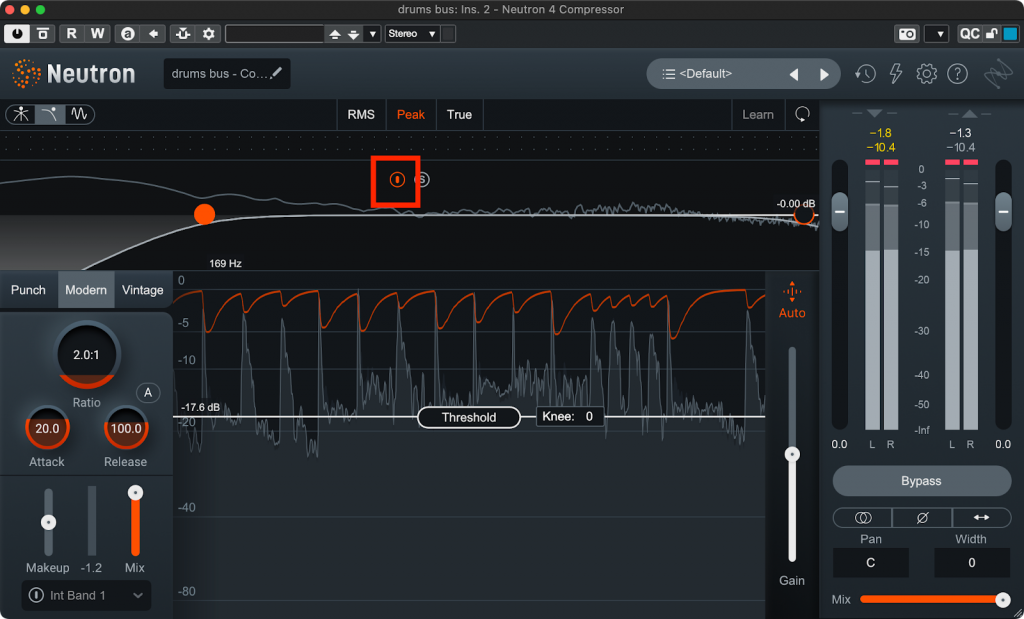Click the Makeup gain slider handle
The height and width of the screenshot is (619, 1024).
pyautogui.click(x=48, y=522)
